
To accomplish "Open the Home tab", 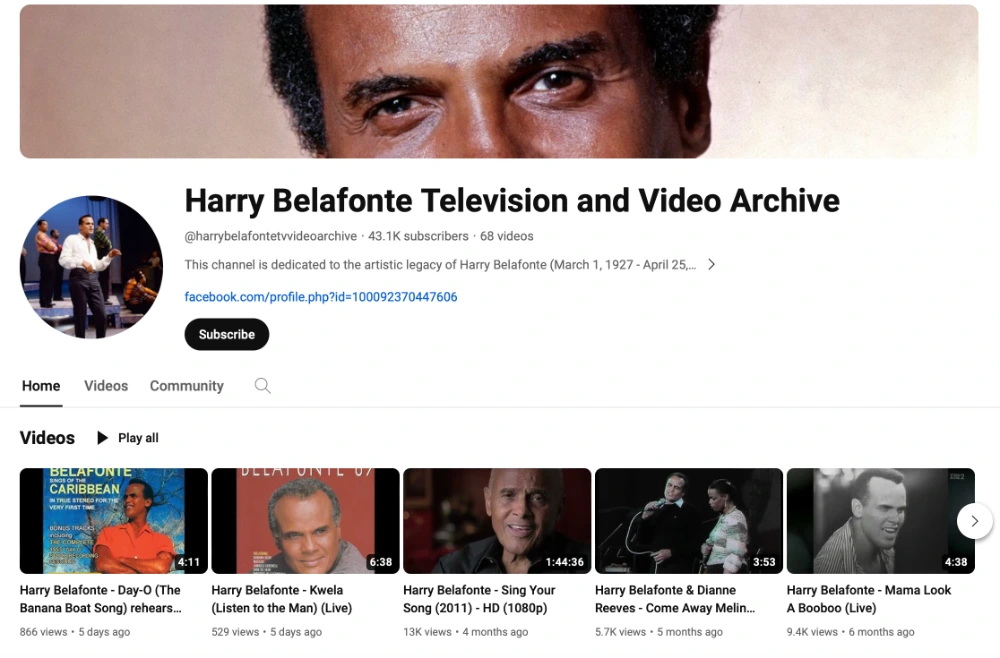I will pos(41,386).
